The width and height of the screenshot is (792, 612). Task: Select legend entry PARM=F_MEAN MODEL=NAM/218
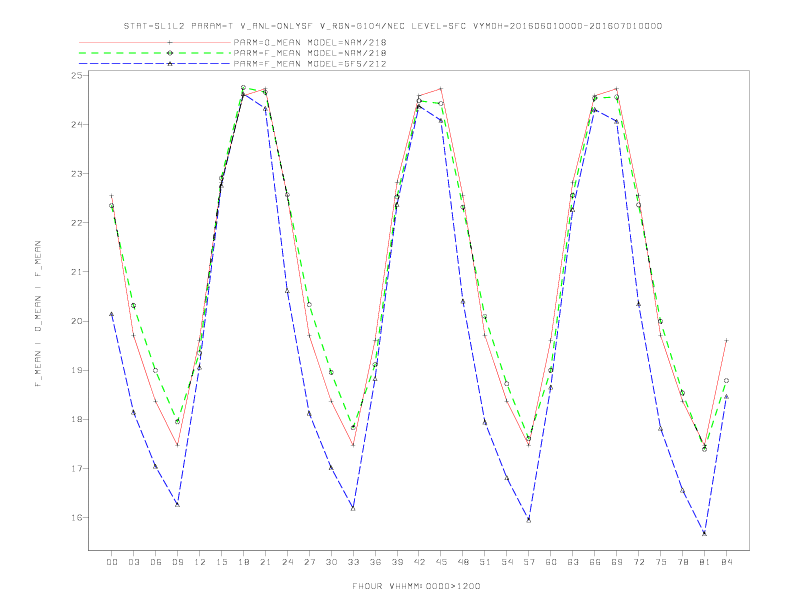click(310, 53)
